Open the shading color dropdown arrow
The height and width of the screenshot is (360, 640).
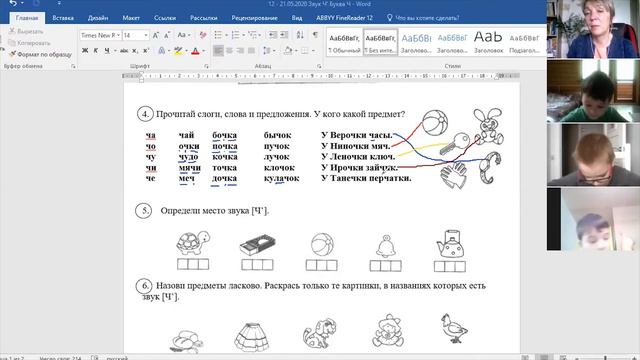(296, 51)
